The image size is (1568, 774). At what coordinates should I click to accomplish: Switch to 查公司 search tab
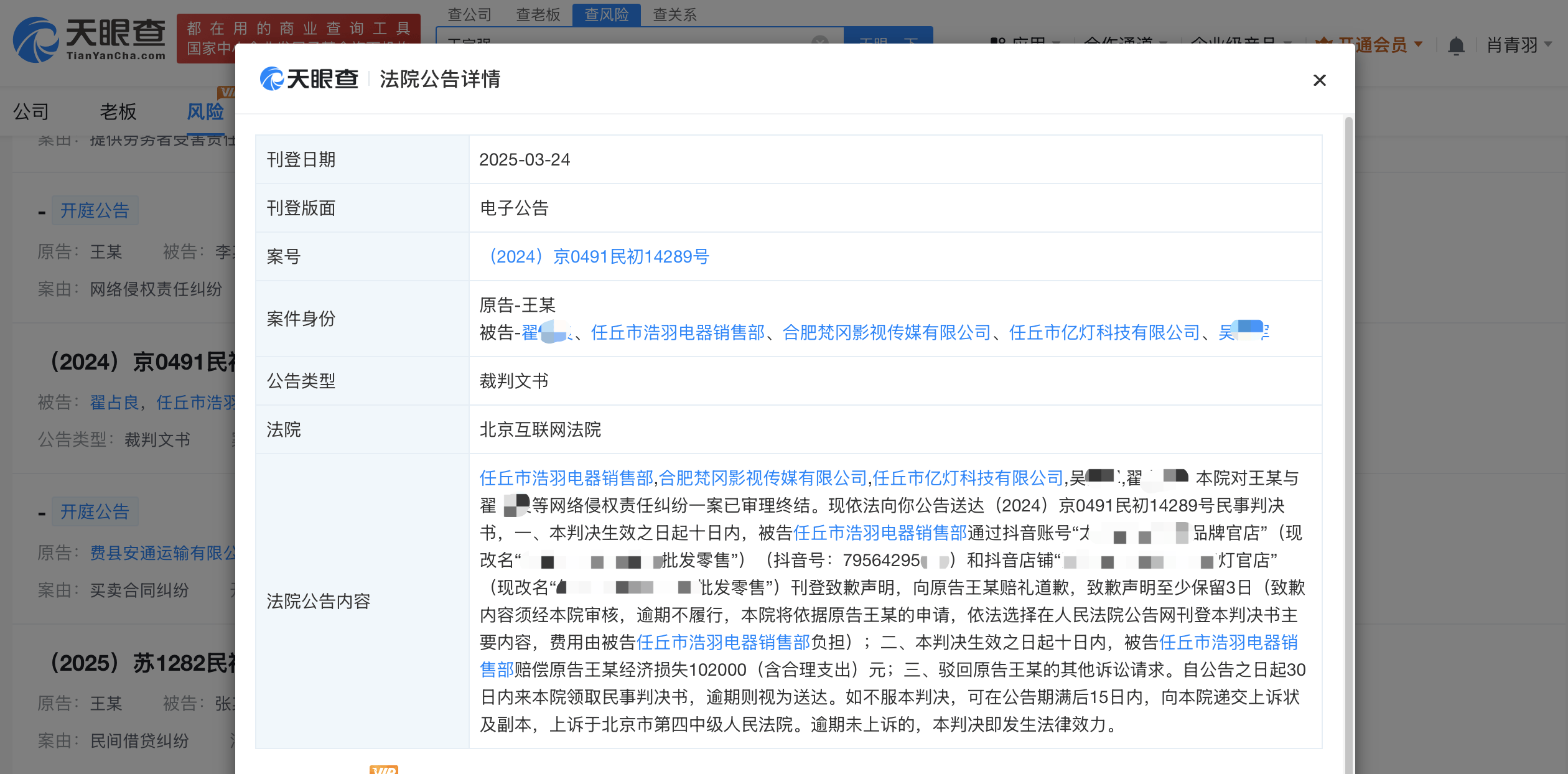[x=469, y=14]
